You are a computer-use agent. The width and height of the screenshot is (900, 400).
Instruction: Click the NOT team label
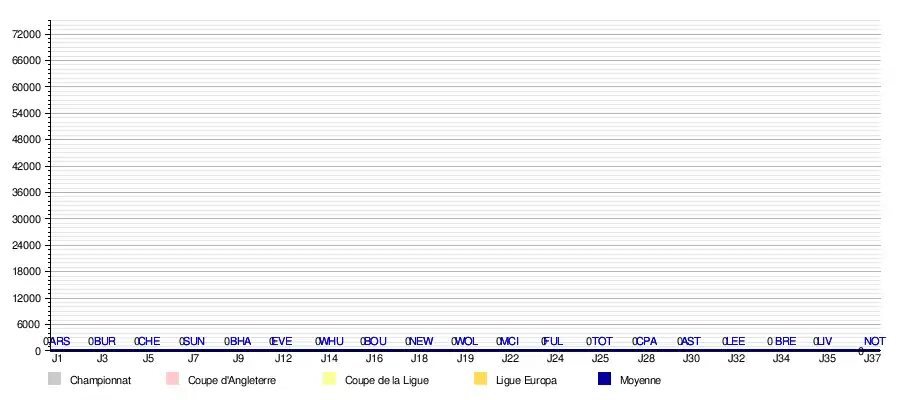coord(874,342)
